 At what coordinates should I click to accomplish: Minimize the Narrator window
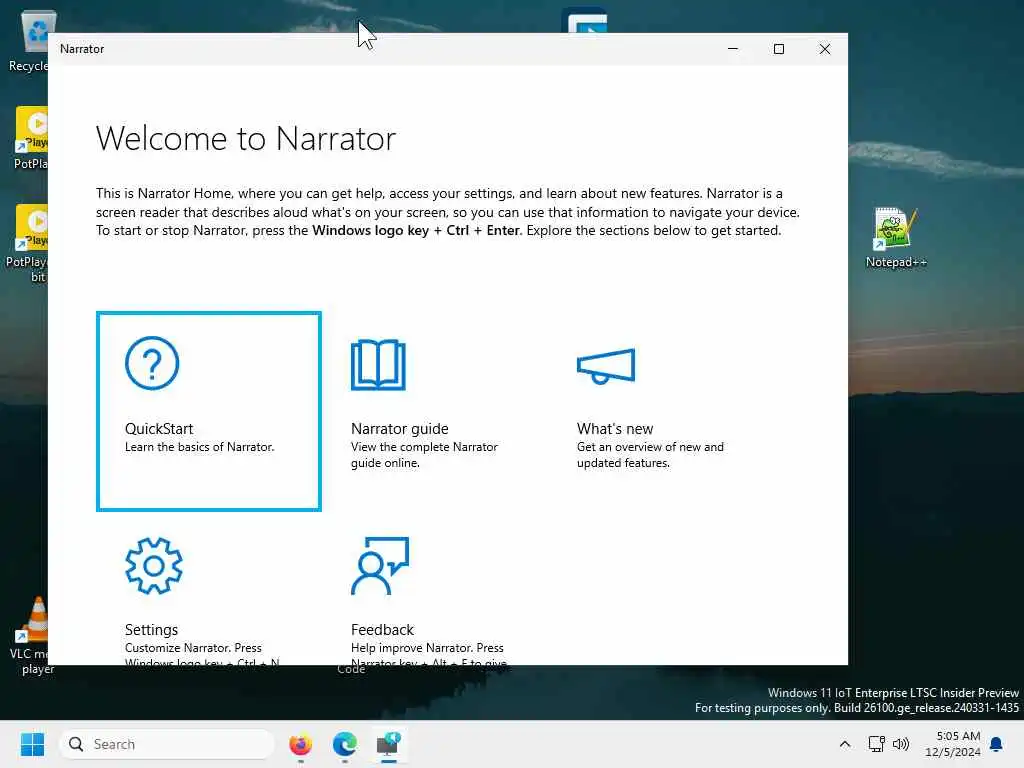pos(733,49)
